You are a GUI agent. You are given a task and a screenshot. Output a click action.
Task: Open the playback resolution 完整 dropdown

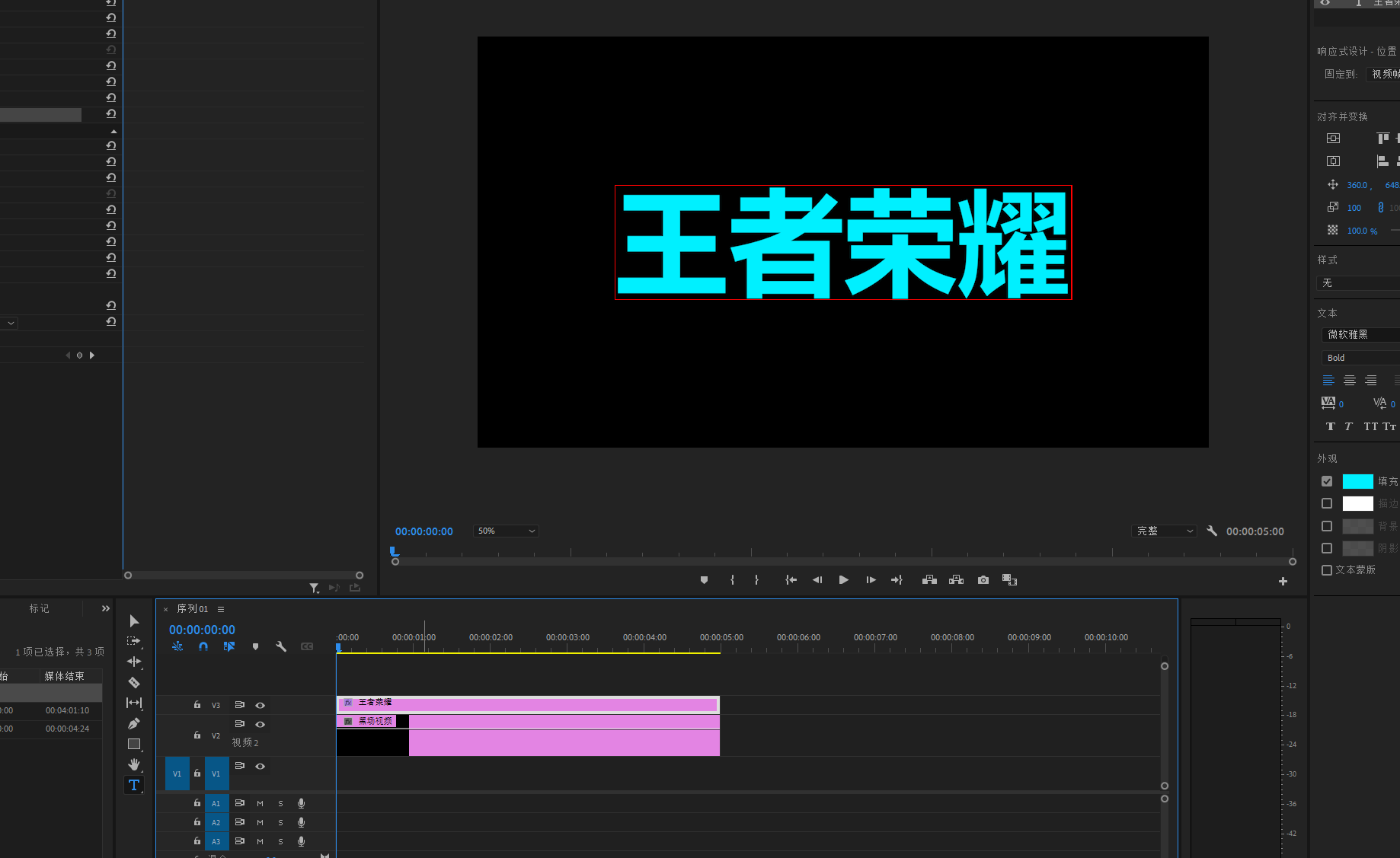(x=1165, y=531)
